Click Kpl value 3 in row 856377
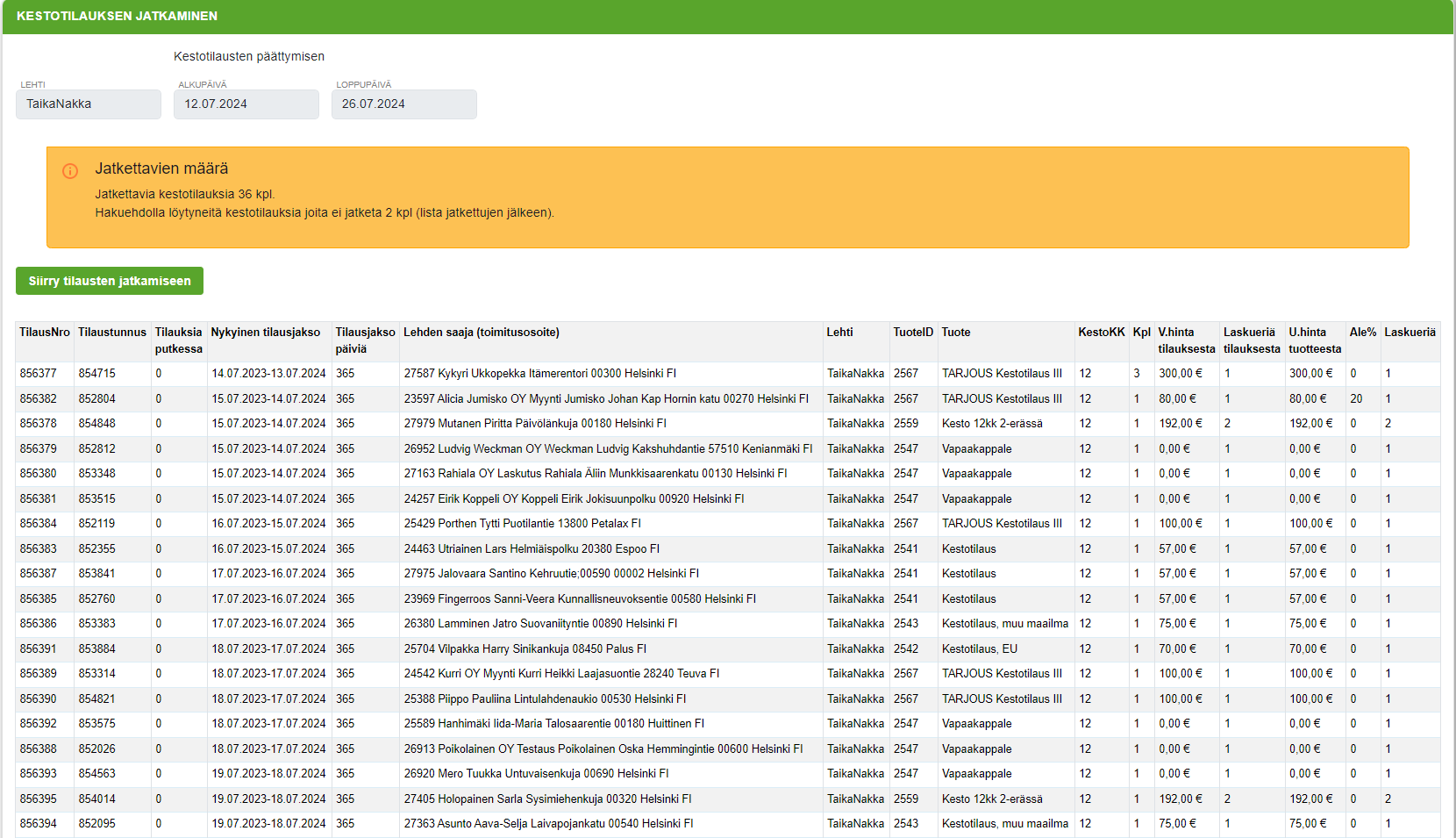 tap(1137, 374)
